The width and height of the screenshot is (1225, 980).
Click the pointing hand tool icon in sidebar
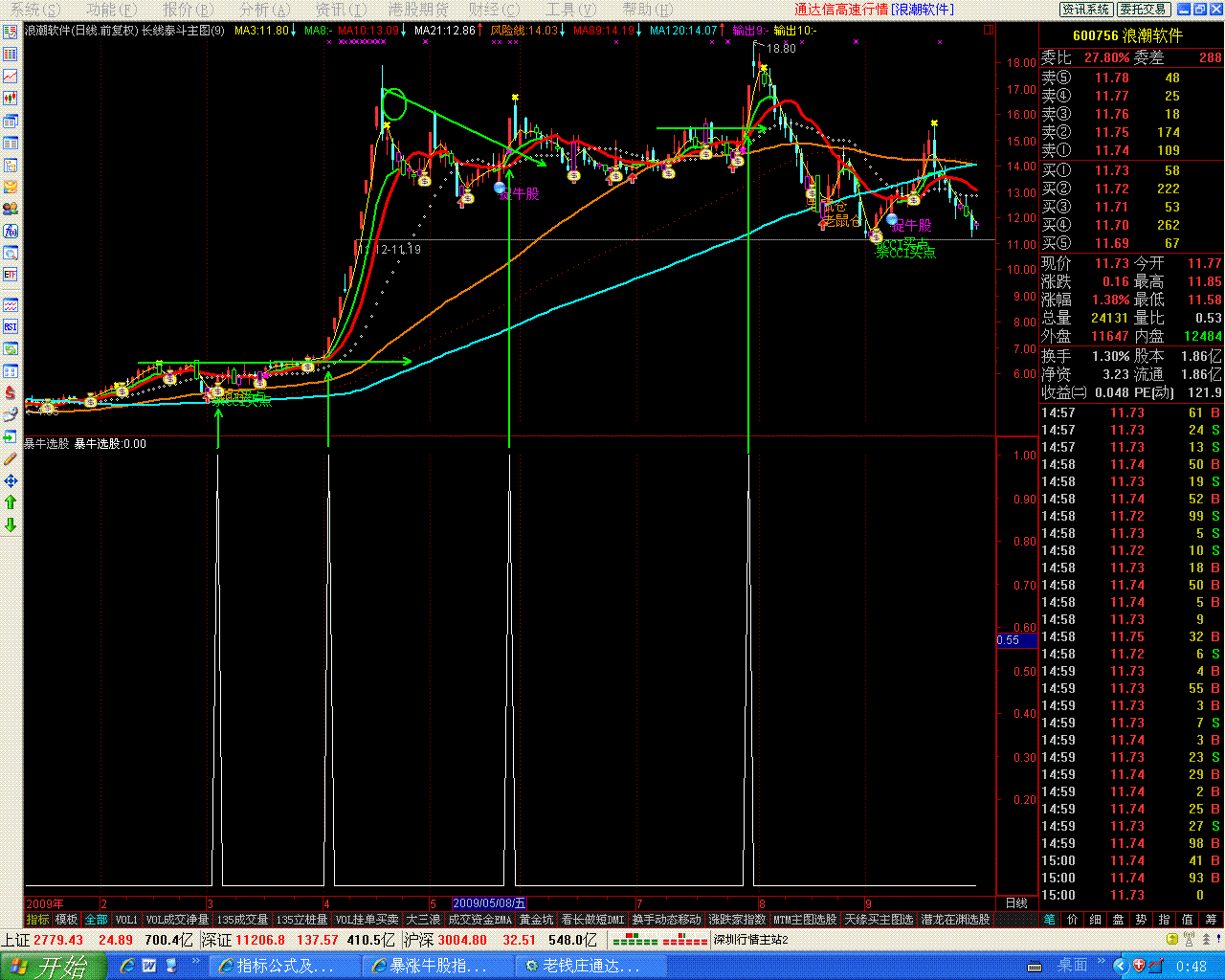[11, 414]
